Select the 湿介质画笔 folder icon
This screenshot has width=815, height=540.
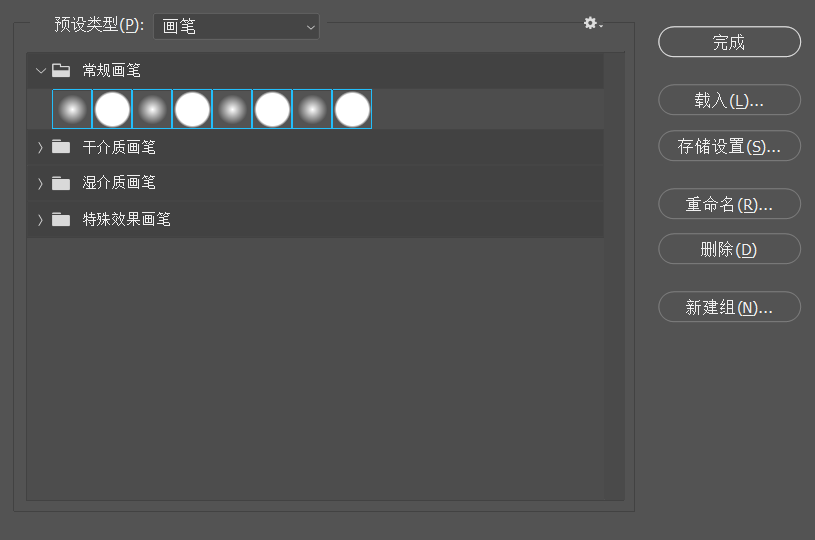[x=61, y=183]
